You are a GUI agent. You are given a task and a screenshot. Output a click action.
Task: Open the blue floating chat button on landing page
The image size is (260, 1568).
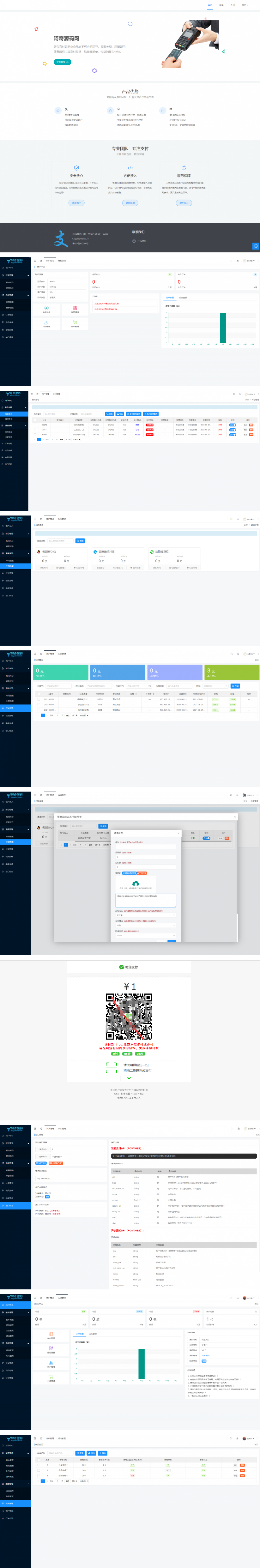click(x=255, y=246)
